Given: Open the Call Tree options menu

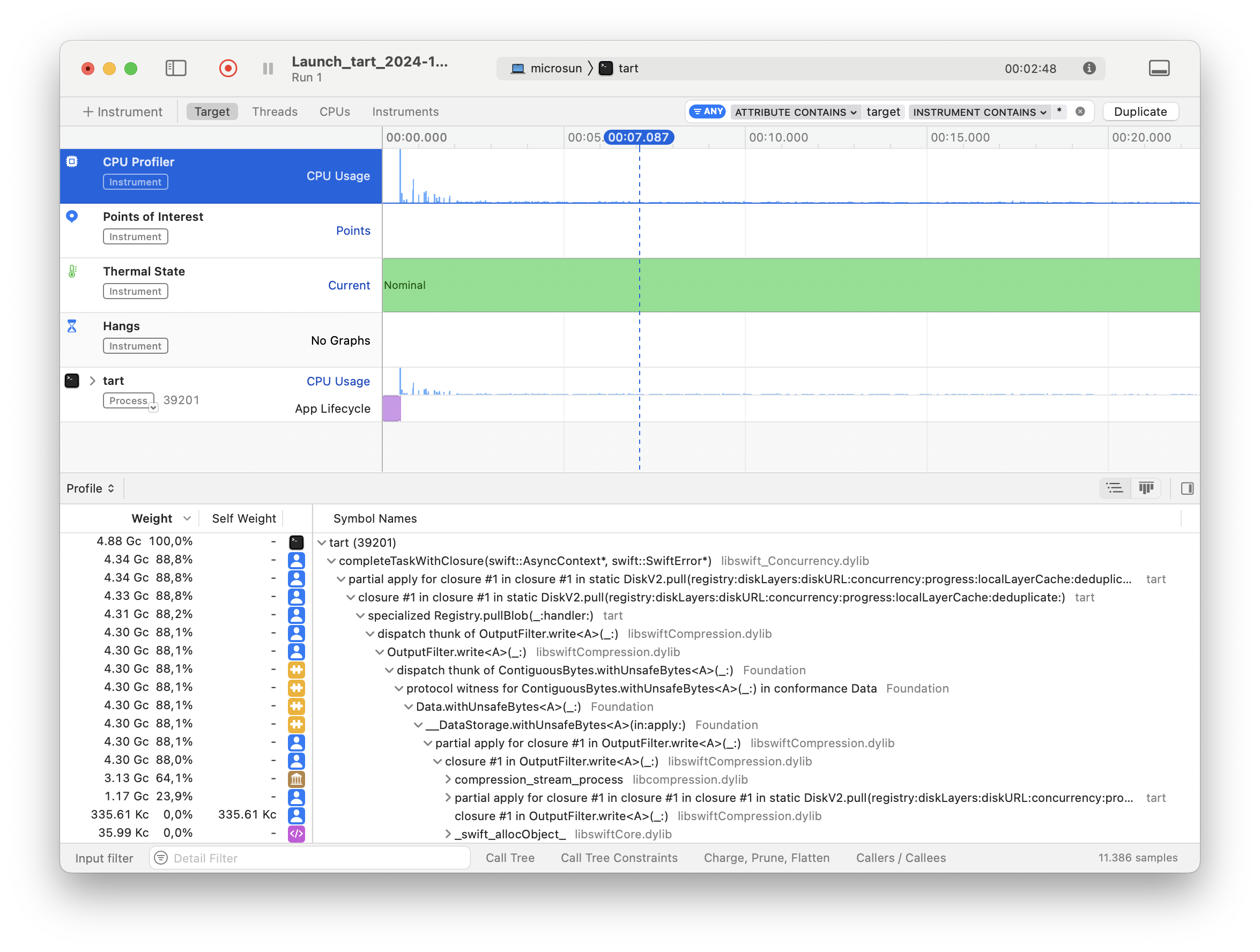Looking at the screenshot, I should click(x=510, y=858).
